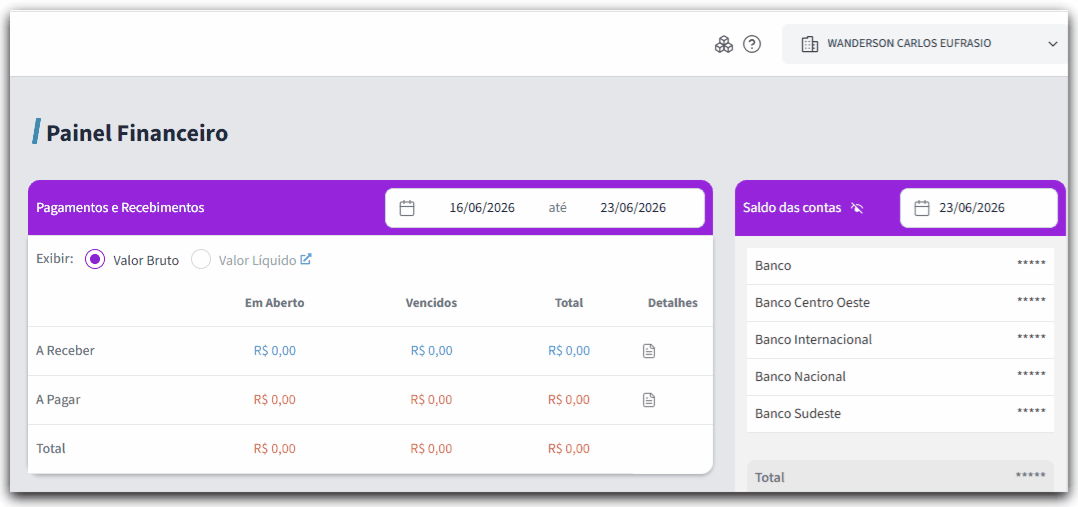Open the cubes modules icon in header
The image size is (1078, 507).
point(724,45)
